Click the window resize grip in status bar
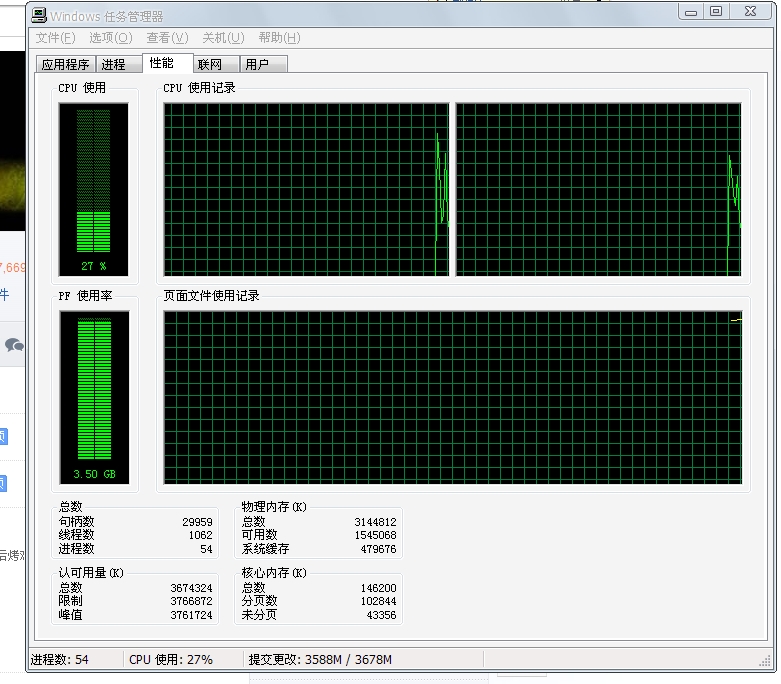This screenshot has width=781, height=684. (765, 661)
